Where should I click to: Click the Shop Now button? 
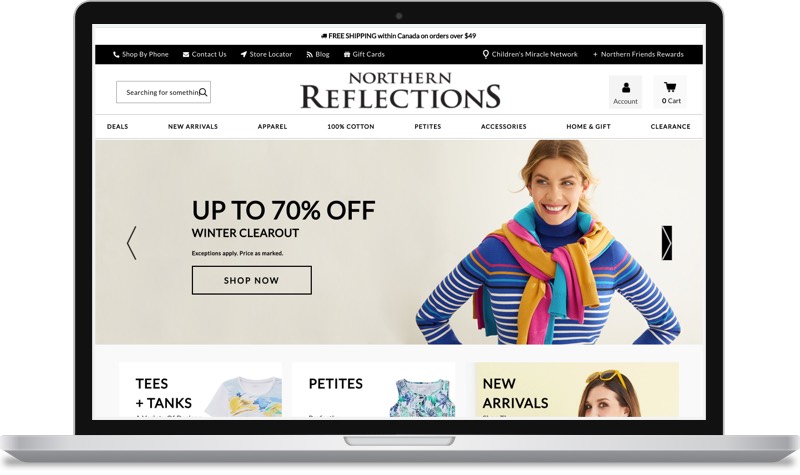[x=252, y=280]
